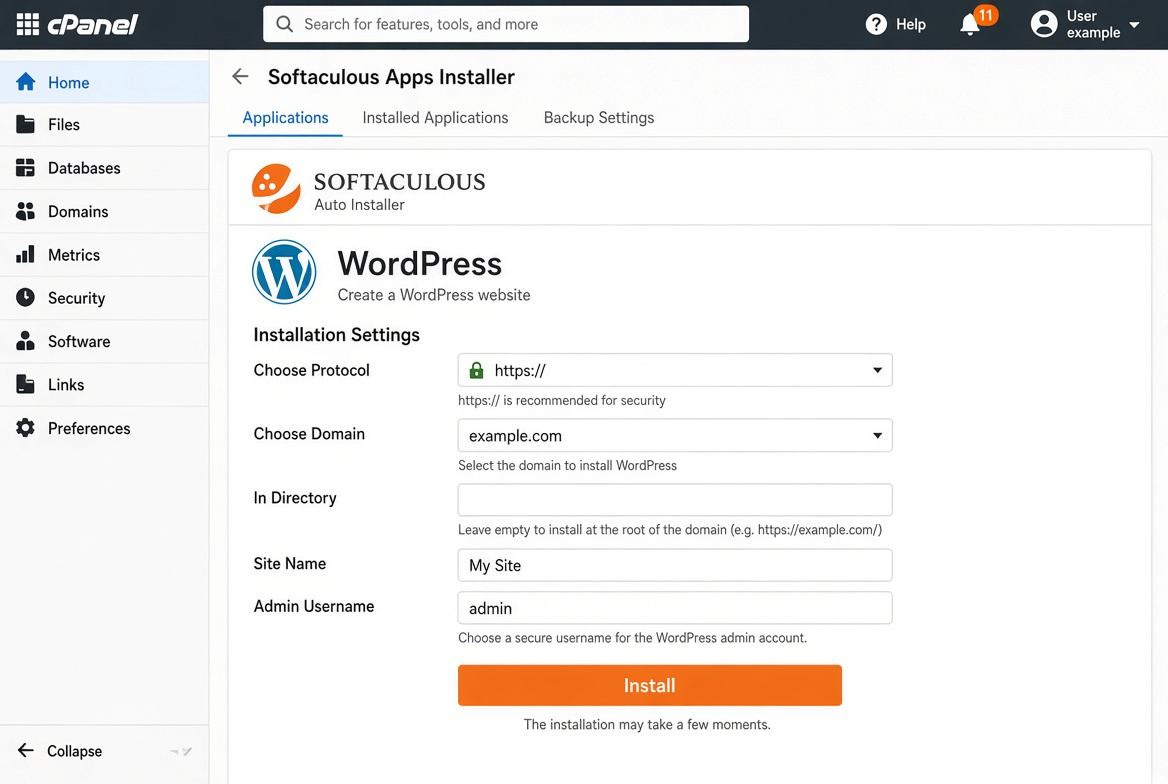Focus the Admin Username field with admin
The height and width of the screenshot is (784, 1168).
pos(675,608)
